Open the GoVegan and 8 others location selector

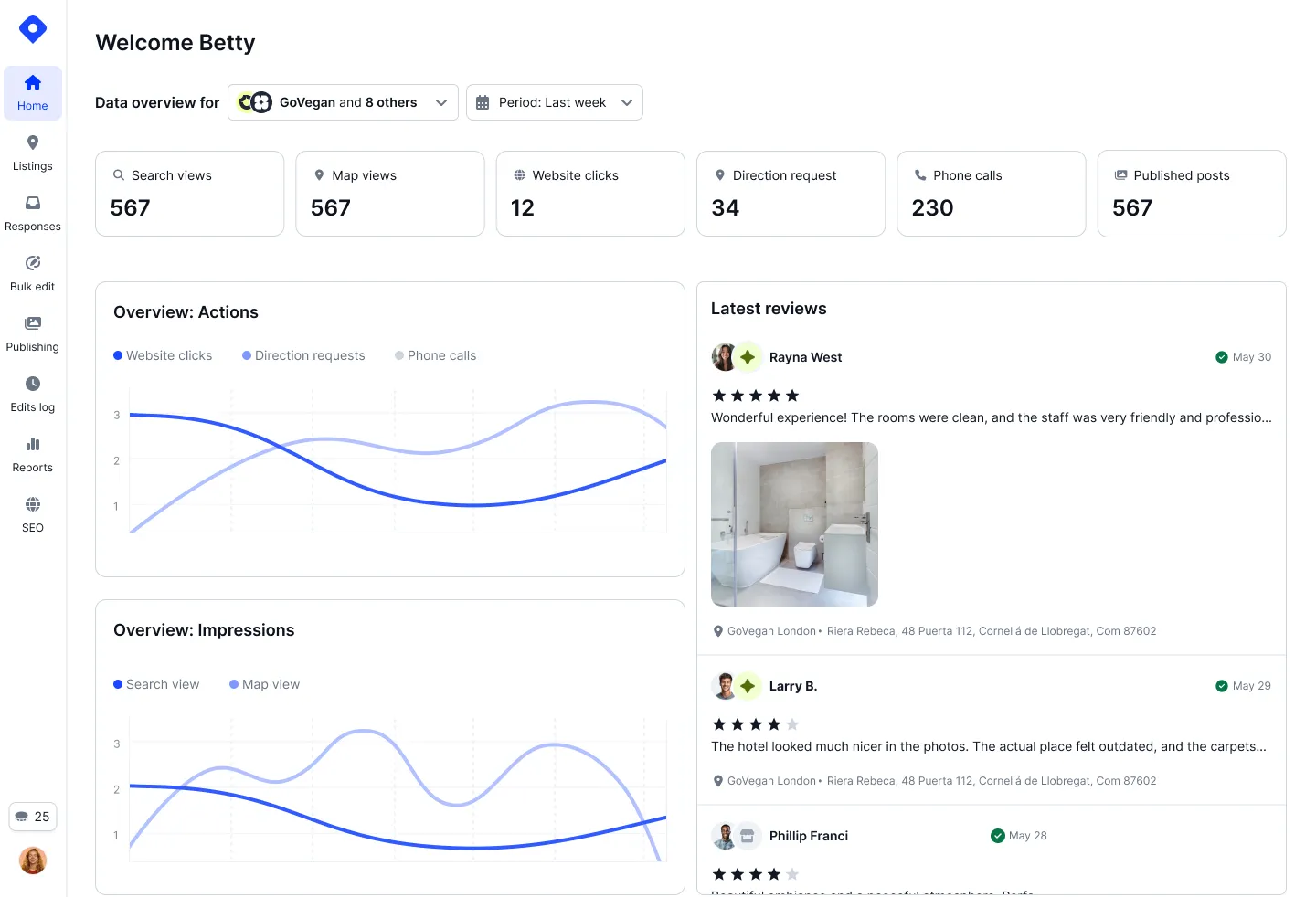click(x=342, y=102)
